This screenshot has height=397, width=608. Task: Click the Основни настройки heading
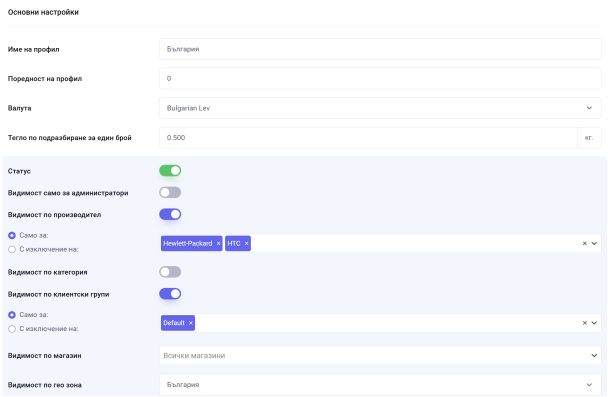43,12
